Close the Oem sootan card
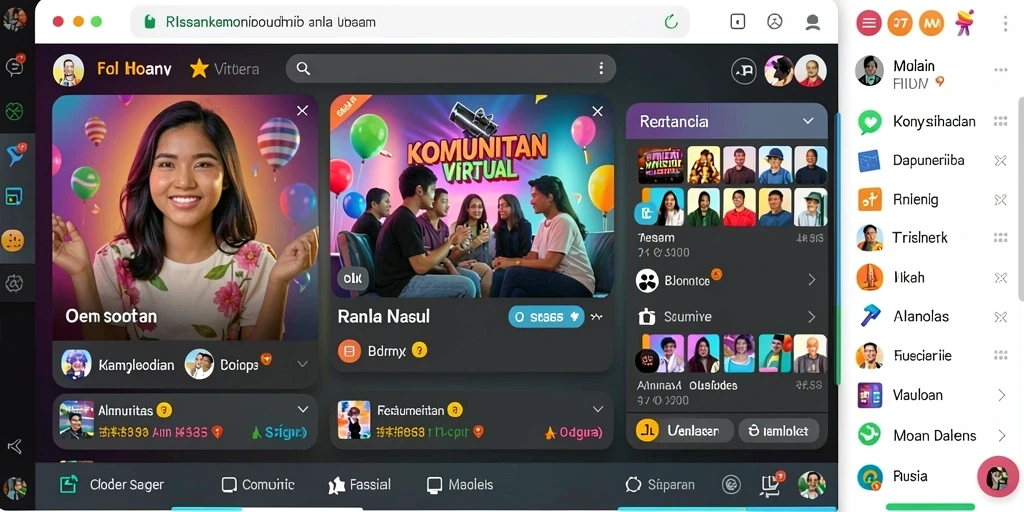 [302, 111]
